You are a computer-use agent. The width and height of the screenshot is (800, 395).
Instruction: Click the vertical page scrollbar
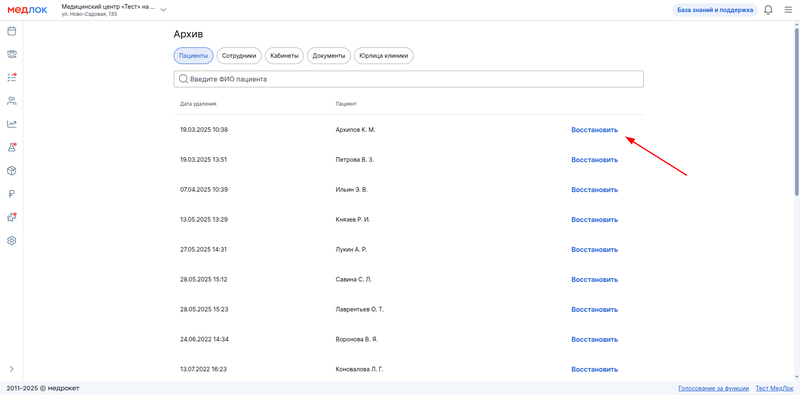[797, 110]
